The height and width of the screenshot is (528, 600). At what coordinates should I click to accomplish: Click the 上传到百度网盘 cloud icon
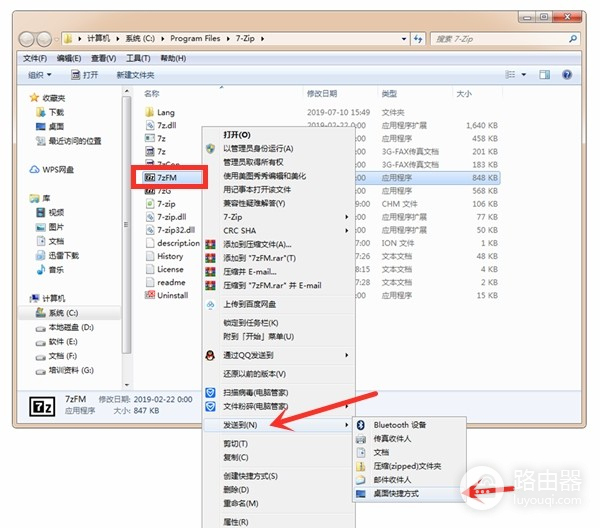[210, 305]
